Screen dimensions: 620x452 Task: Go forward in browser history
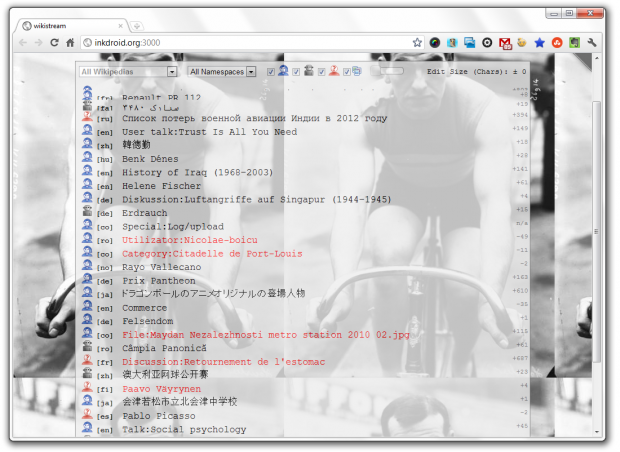tap(38, 42)
